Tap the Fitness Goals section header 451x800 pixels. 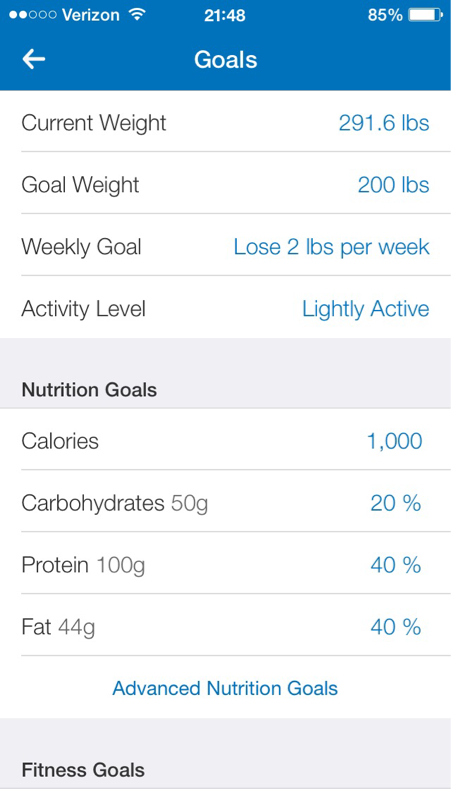coord(83,770)
